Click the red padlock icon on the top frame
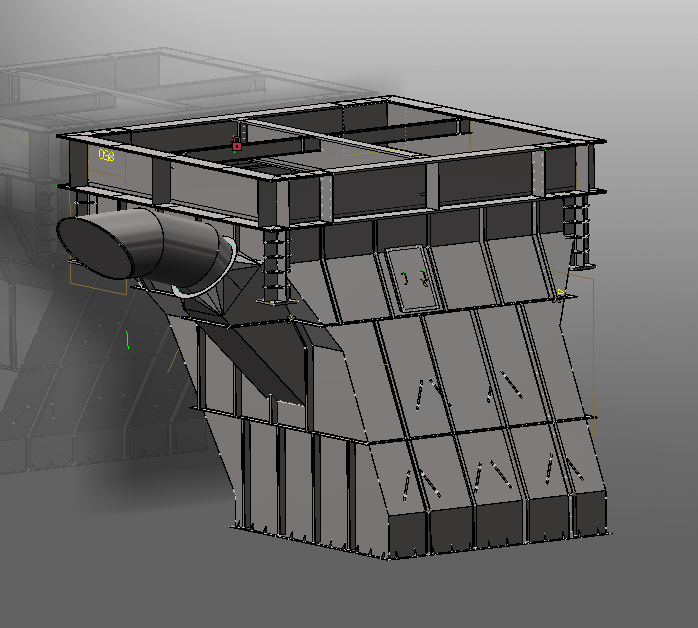 (237, 143)
